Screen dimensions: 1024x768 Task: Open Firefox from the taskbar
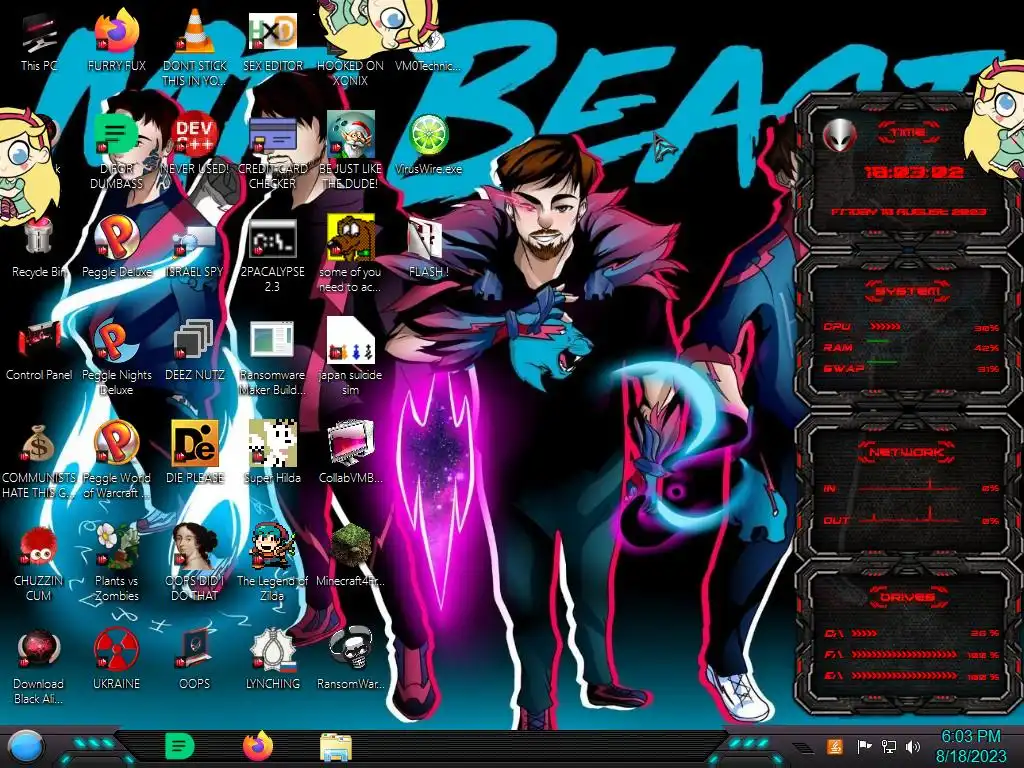coord(258,746)
